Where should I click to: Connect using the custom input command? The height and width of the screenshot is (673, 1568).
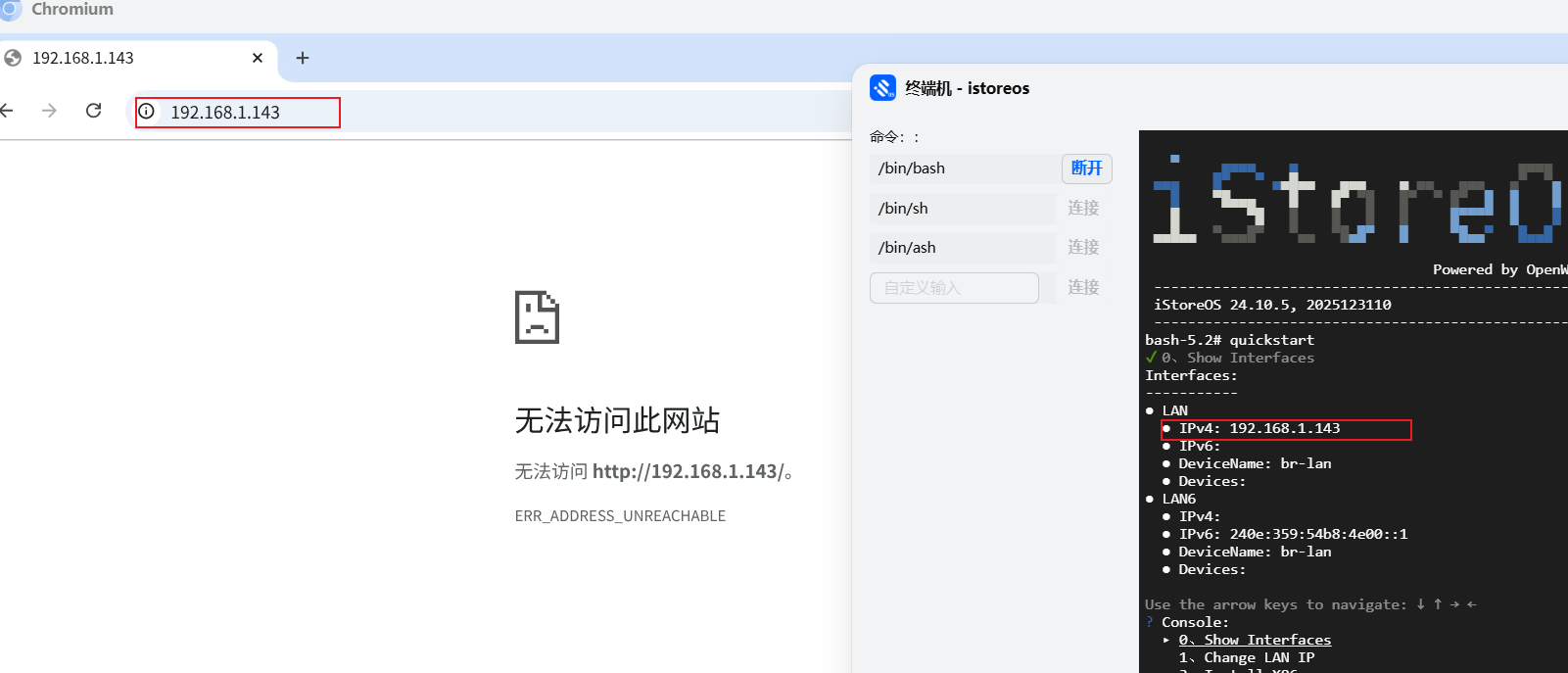[x=1083, y=287]
